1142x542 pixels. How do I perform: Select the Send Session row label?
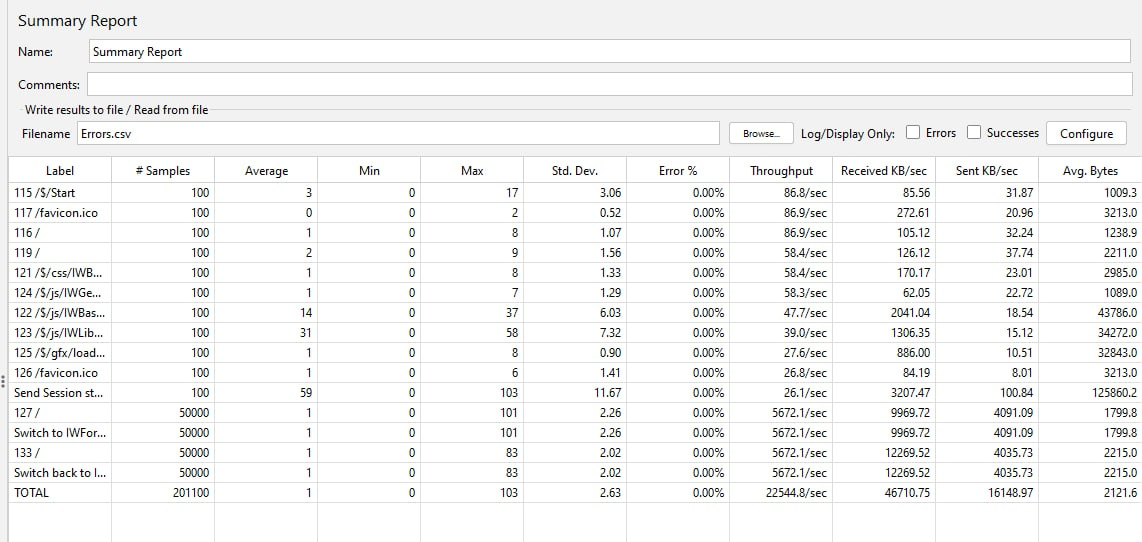pyautogui.click(x=59, y=392)
